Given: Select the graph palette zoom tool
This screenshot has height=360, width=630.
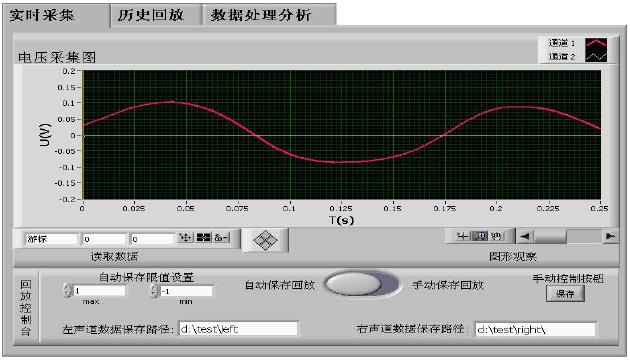Looking at the screenshot, I should pyautogui.click(x=479, y=236).
